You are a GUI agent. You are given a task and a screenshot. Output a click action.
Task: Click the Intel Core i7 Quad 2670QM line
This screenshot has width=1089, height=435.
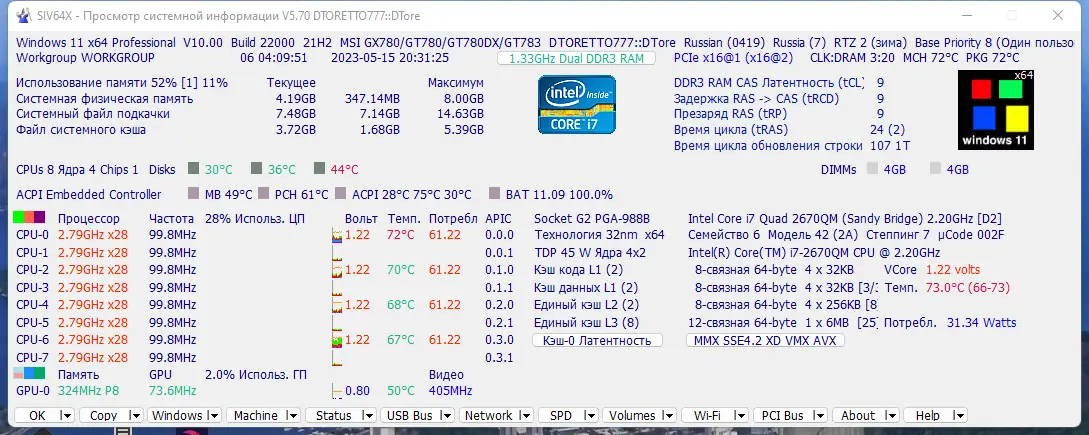[845, 218]
